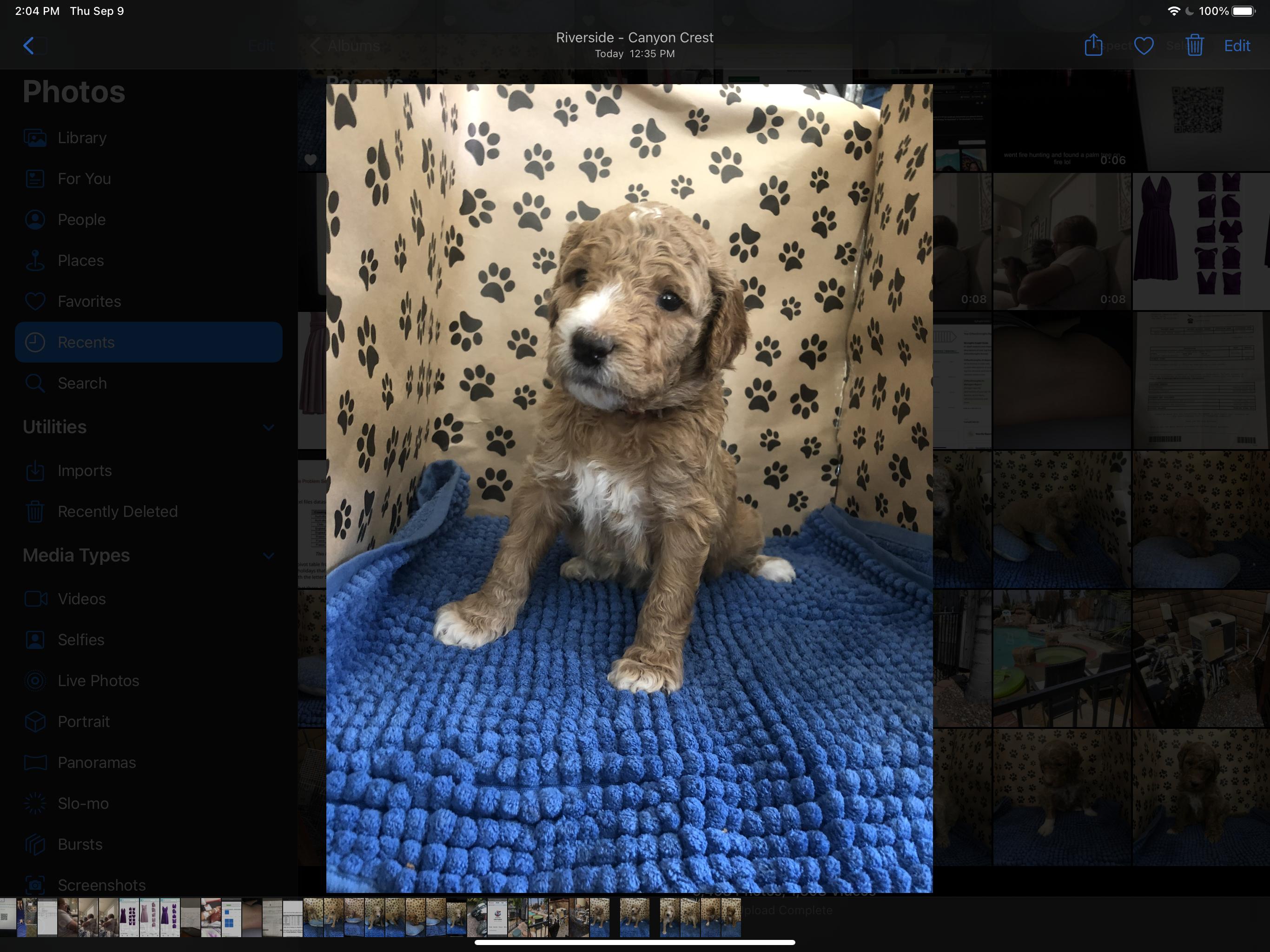The width and height of the screenshot is (1270, 952).
Task: Open the share sheet icon
Action: (1093, 46)
